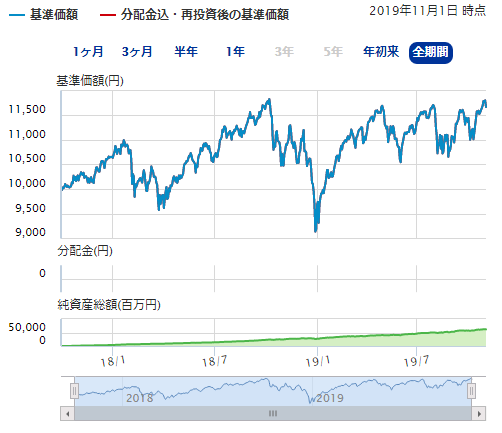The height and width of the screenshot is (433, 502).
Task: Click the 9,000 y-axis value
Action: click(x=30, y=232)
